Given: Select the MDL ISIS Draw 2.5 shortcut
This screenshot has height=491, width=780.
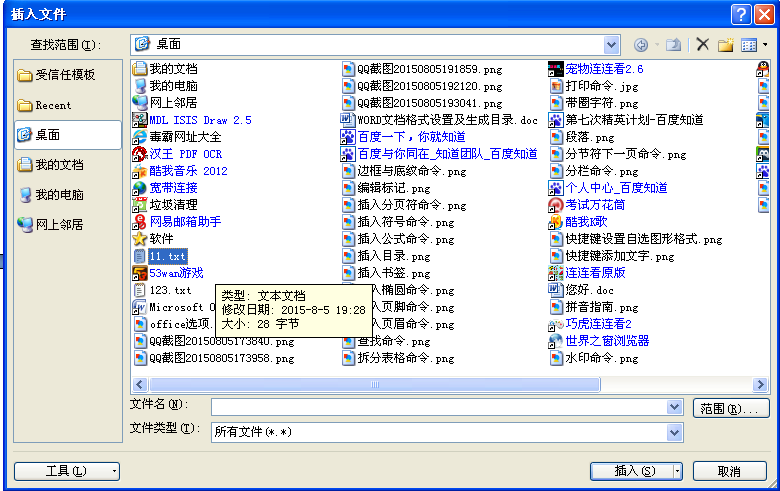Looking at the screenshot, I should 192,120.
